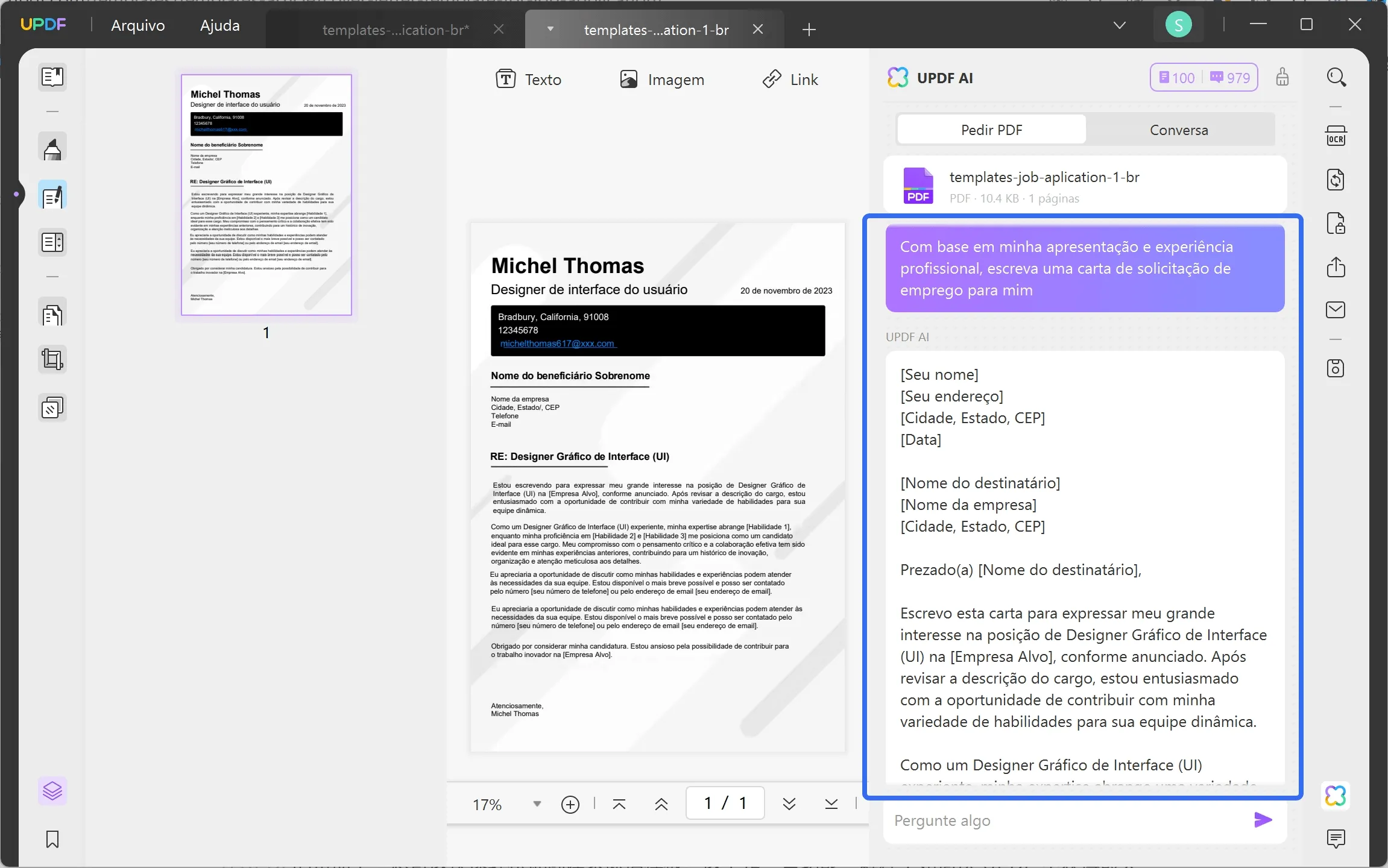This screenshot has width=1388, height=868.
Task: Zoom in with the plus button
Action: pyautogui.click(x=570, y=804)
